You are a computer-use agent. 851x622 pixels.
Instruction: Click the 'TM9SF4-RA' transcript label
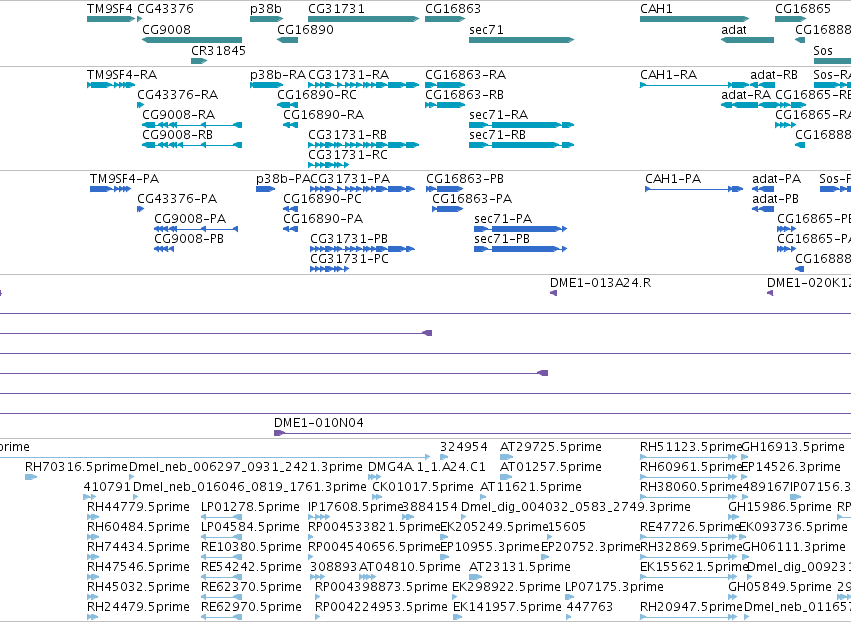click(x=122, y=74)
